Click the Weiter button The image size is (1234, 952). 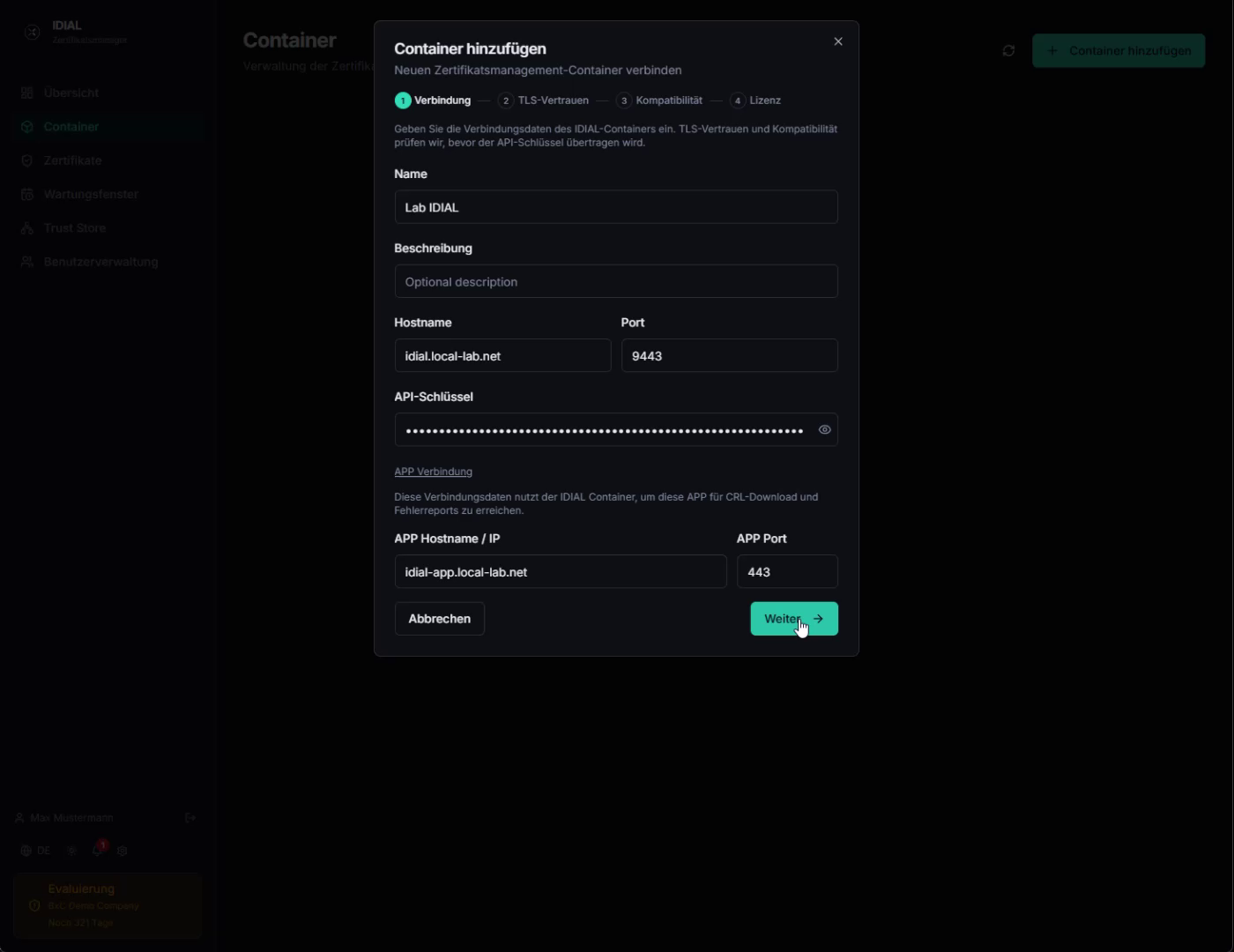794,619
